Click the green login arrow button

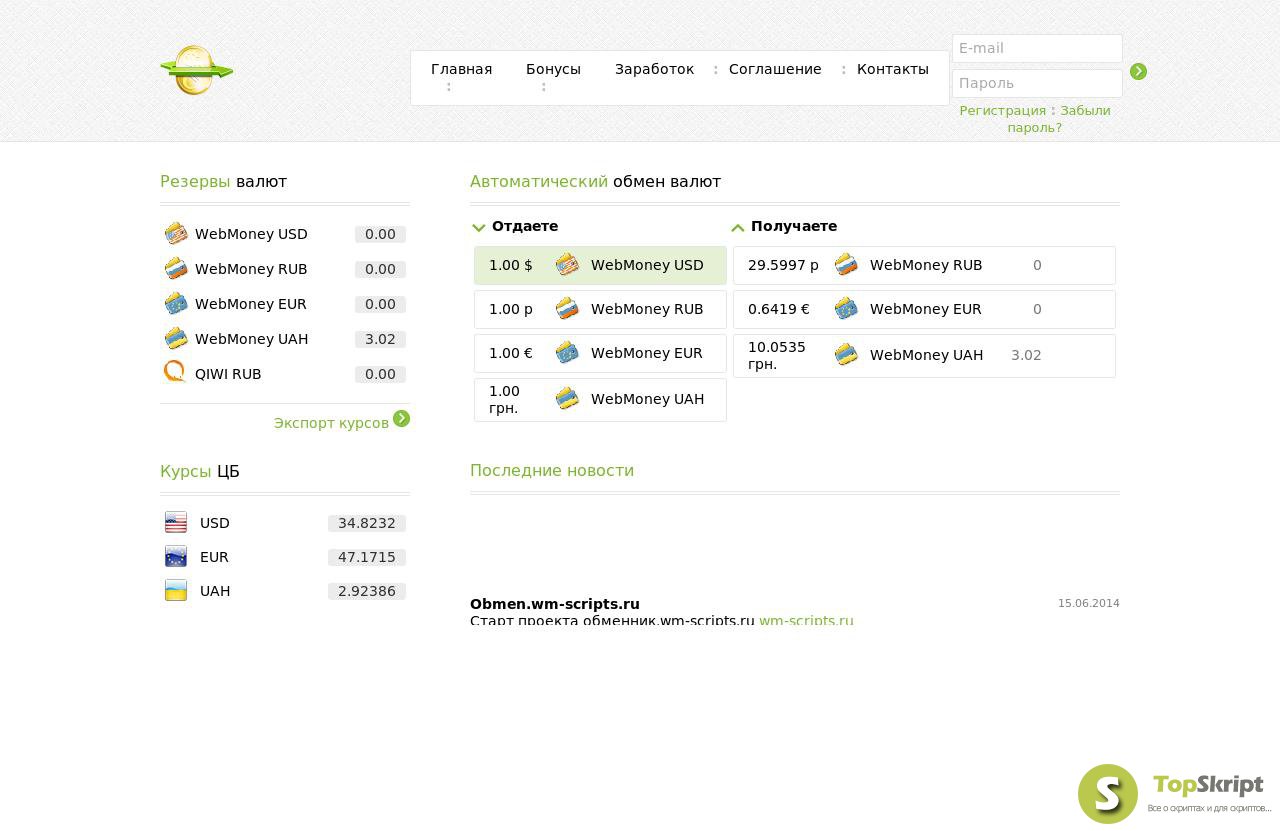point(1138,71)
